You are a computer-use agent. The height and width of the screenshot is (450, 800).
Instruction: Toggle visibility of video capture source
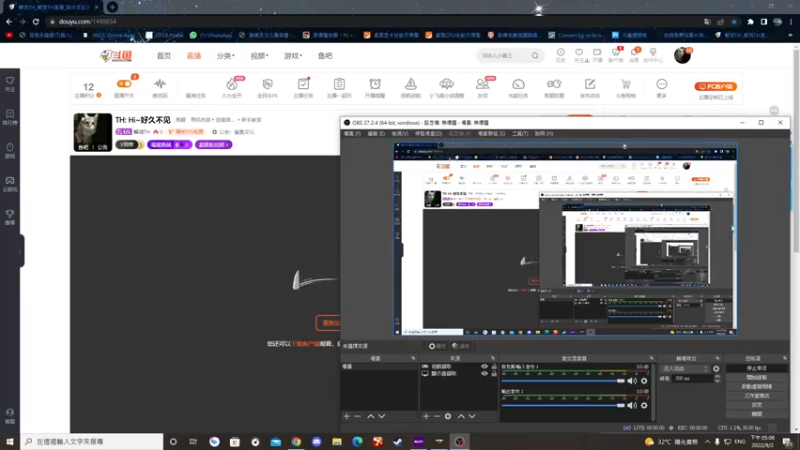[484, 366]
